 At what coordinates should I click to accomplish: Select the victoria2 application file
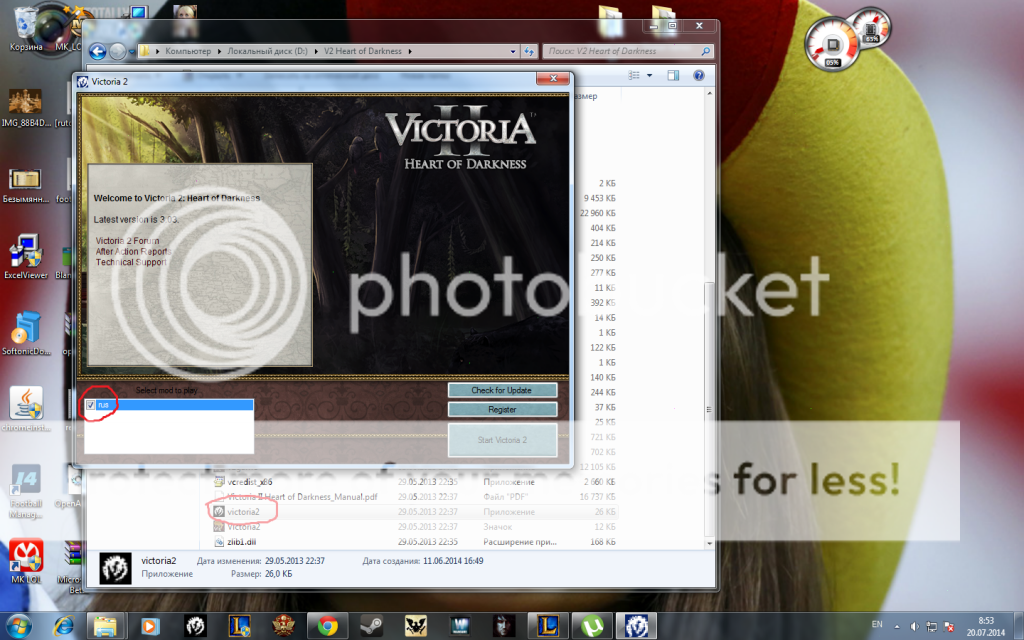(243, 511)
